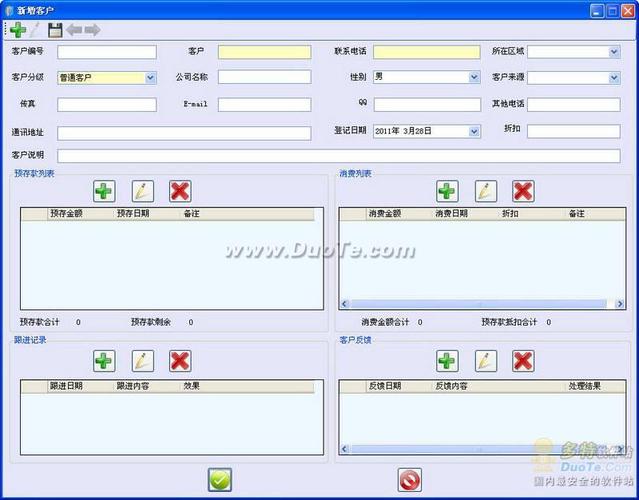Delete a record in the 消费列表 section

click(x=523, y=191)
